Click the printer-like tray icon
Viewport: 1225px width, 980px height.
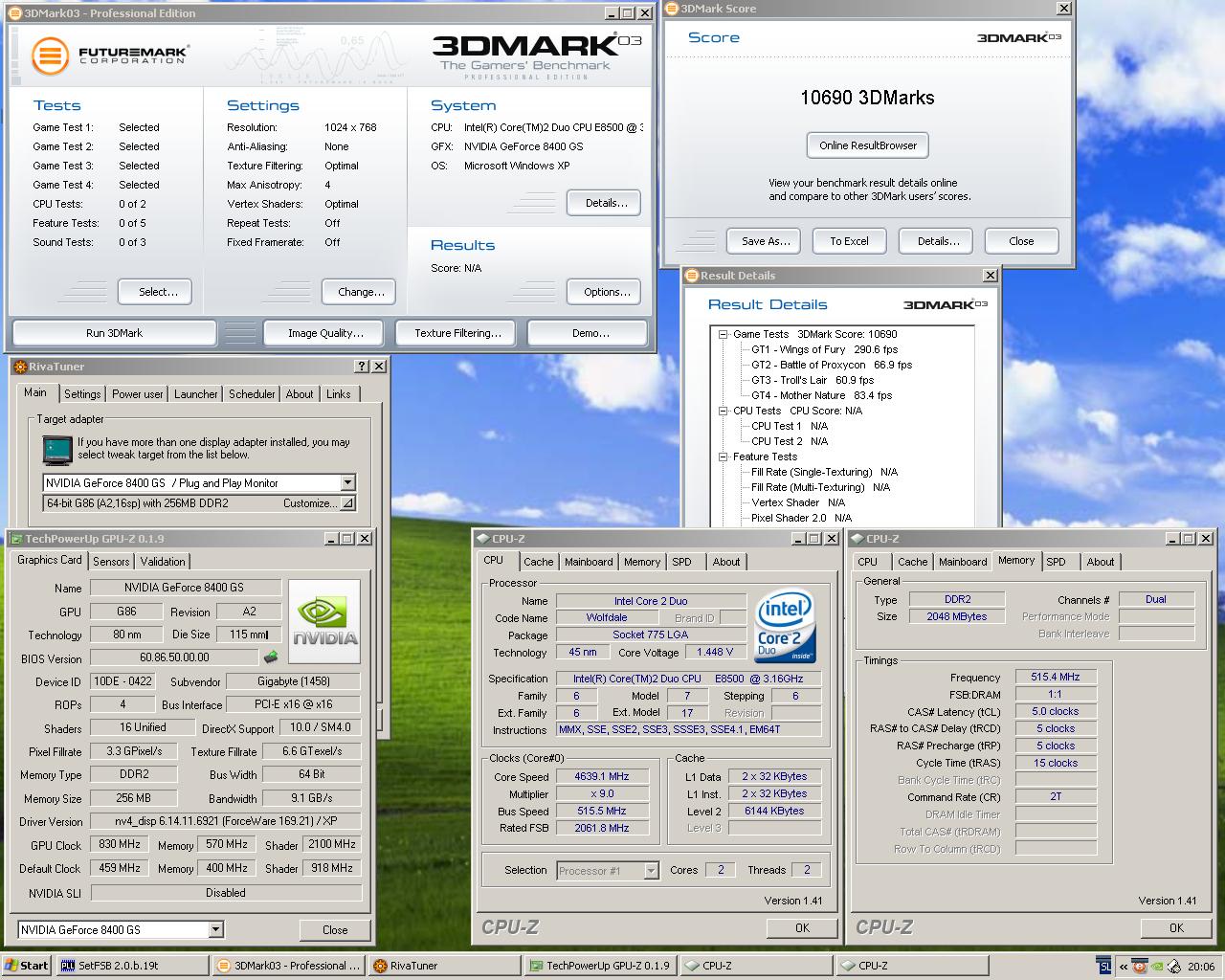(x=1174, y=967)
